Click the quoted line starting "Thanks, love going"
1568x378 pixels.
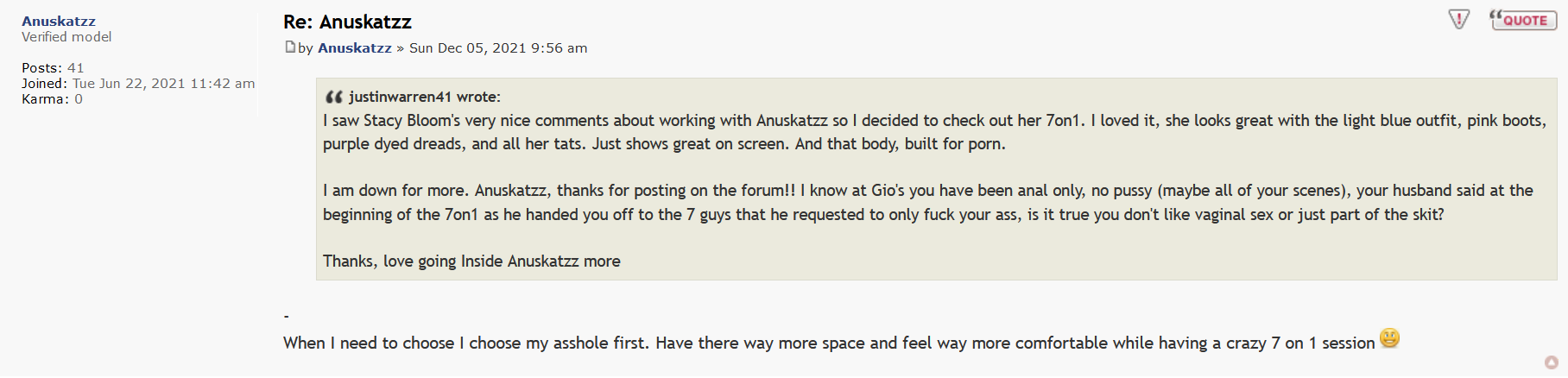(471, 261)
